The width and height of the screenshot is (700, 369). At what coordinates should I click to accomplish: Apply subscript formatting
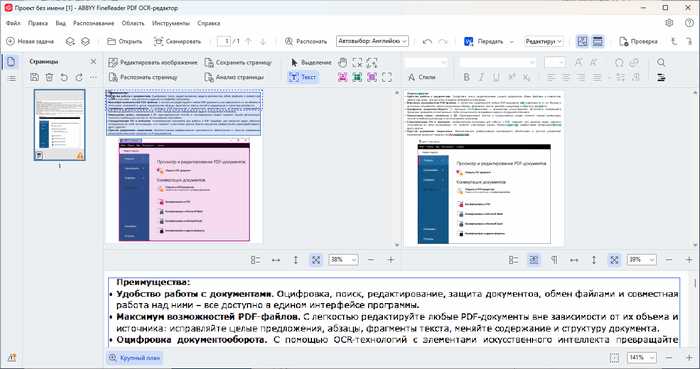click(526, 77)
